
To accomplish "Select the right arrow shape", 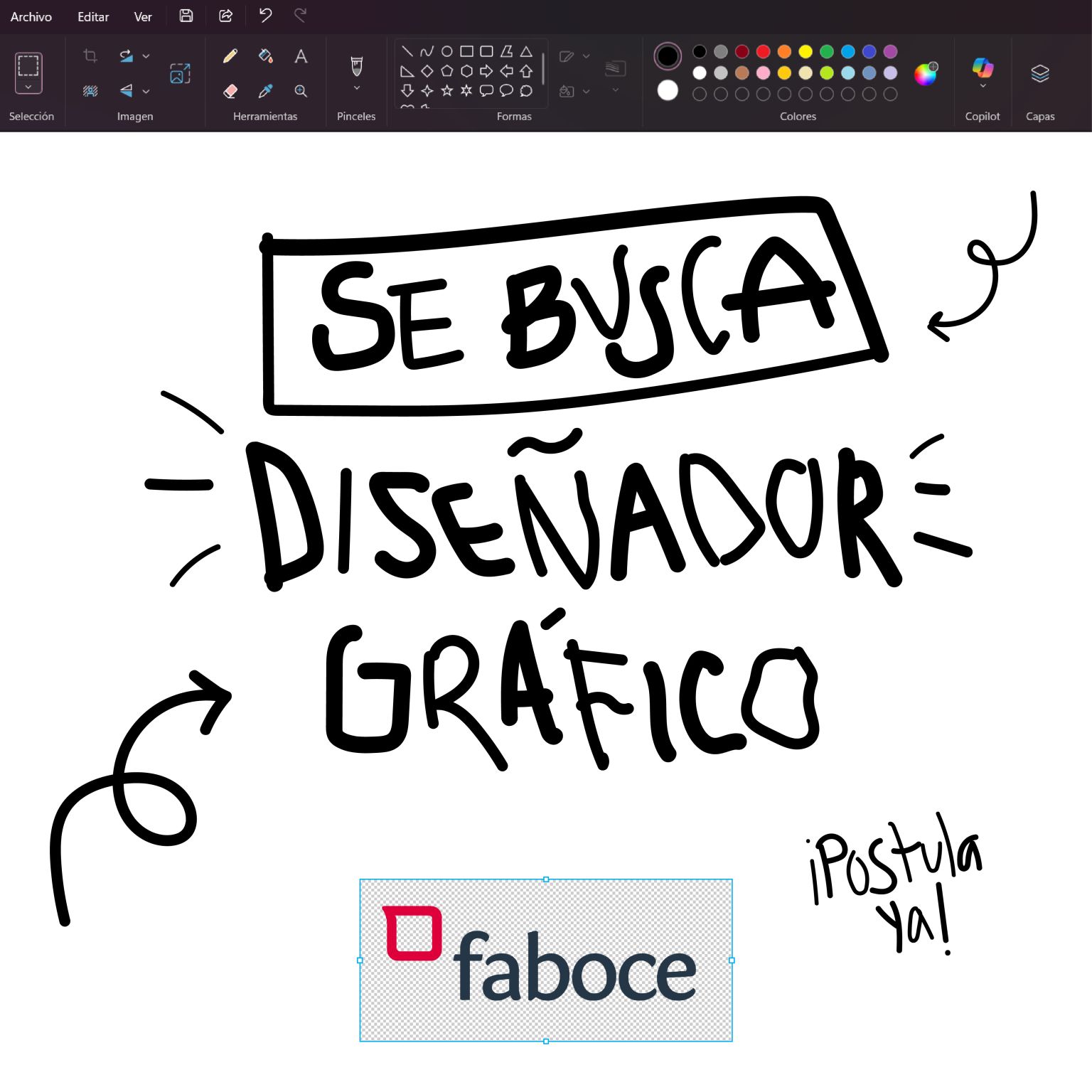I will (486, 71).
